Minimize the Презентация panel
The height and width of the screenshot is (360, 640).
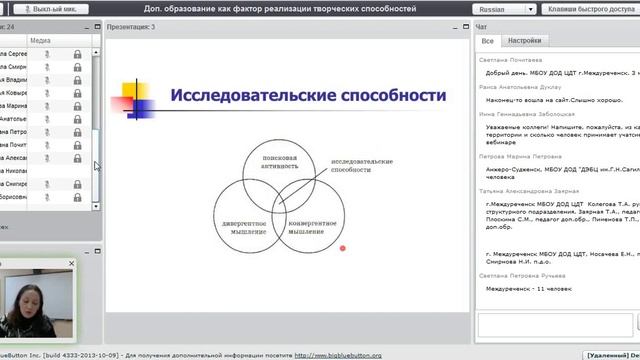tap(455, 27)
